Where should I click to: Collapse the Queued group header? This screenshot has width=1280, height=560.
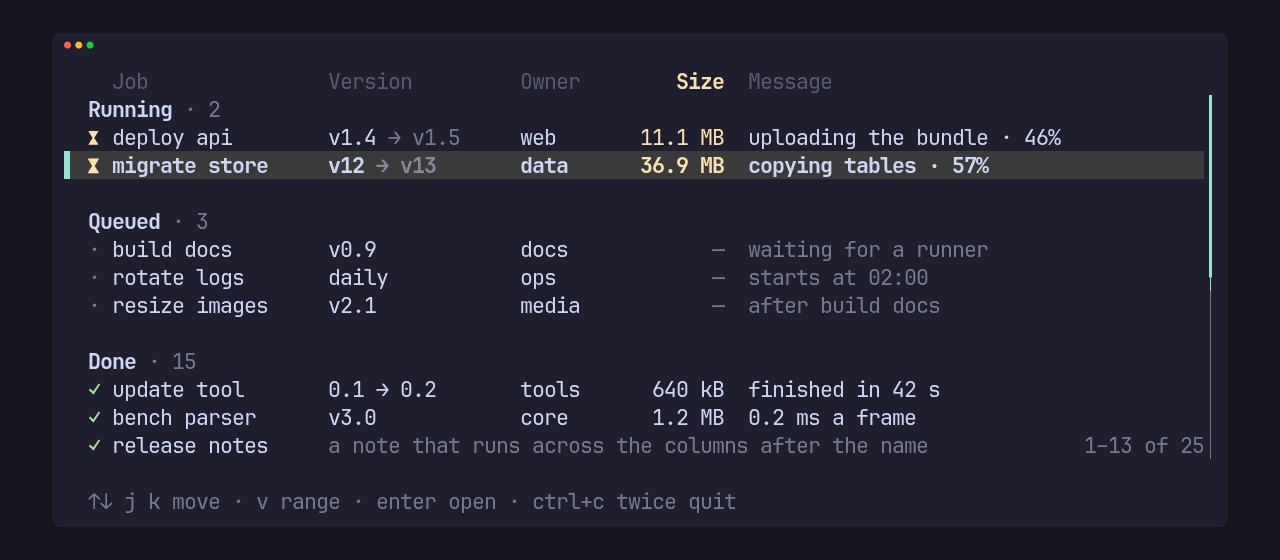(x=148, y=222)
